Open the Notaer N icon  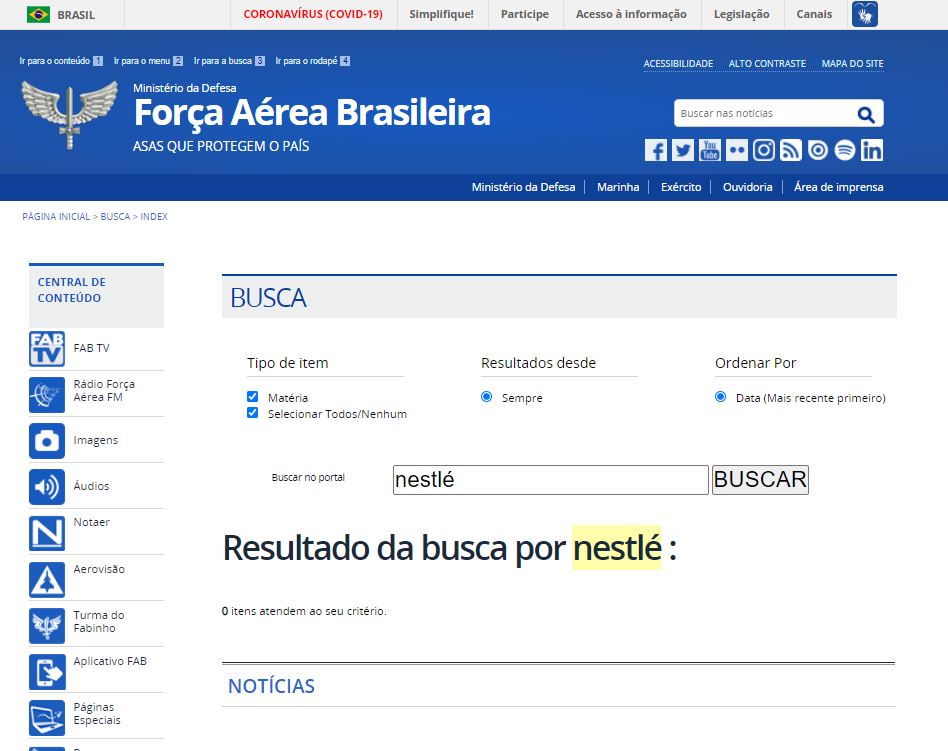tap(47, 533)
